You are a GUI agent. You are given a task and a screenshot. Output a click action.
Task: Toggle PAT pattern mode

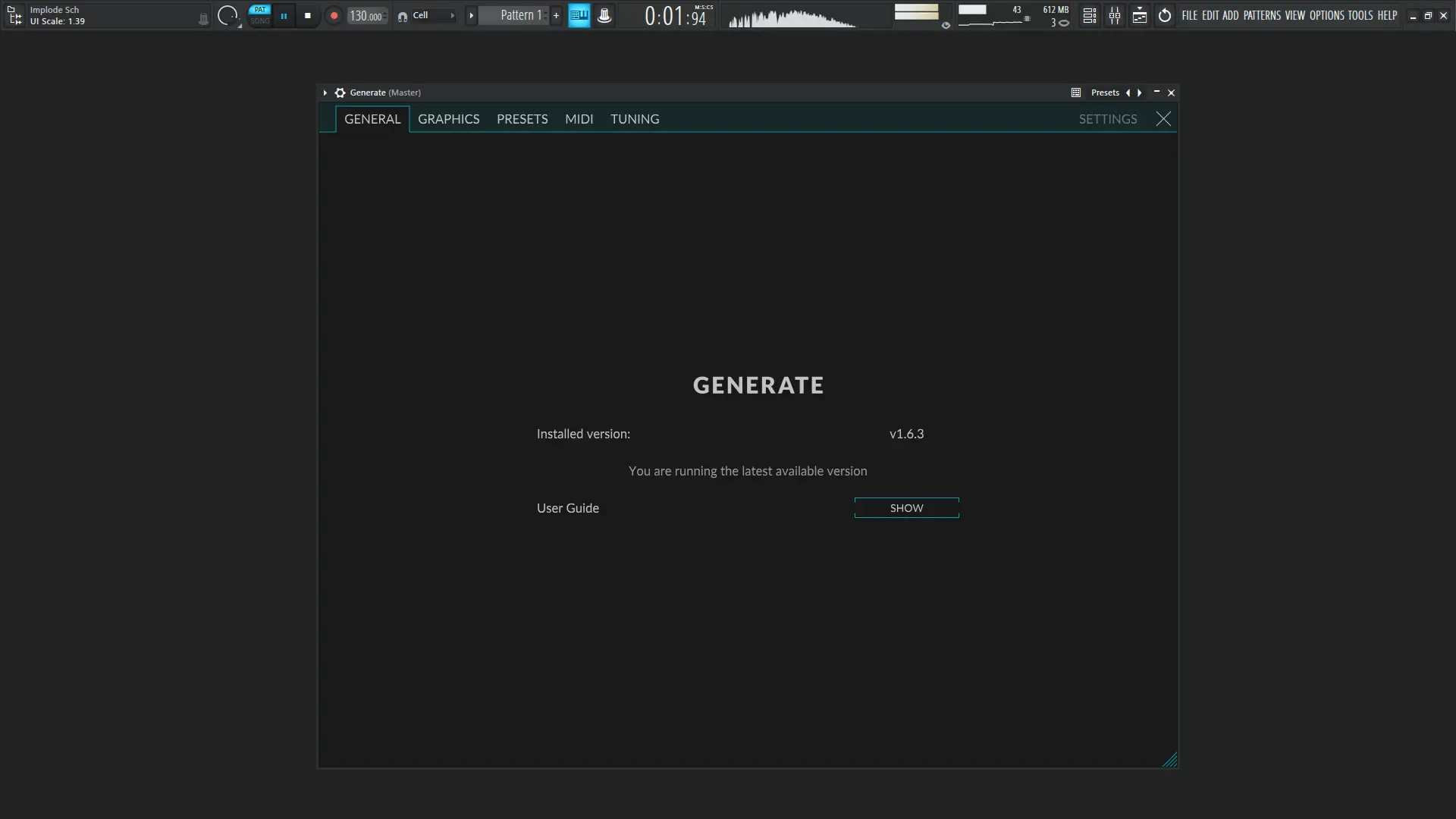(260, 10)
